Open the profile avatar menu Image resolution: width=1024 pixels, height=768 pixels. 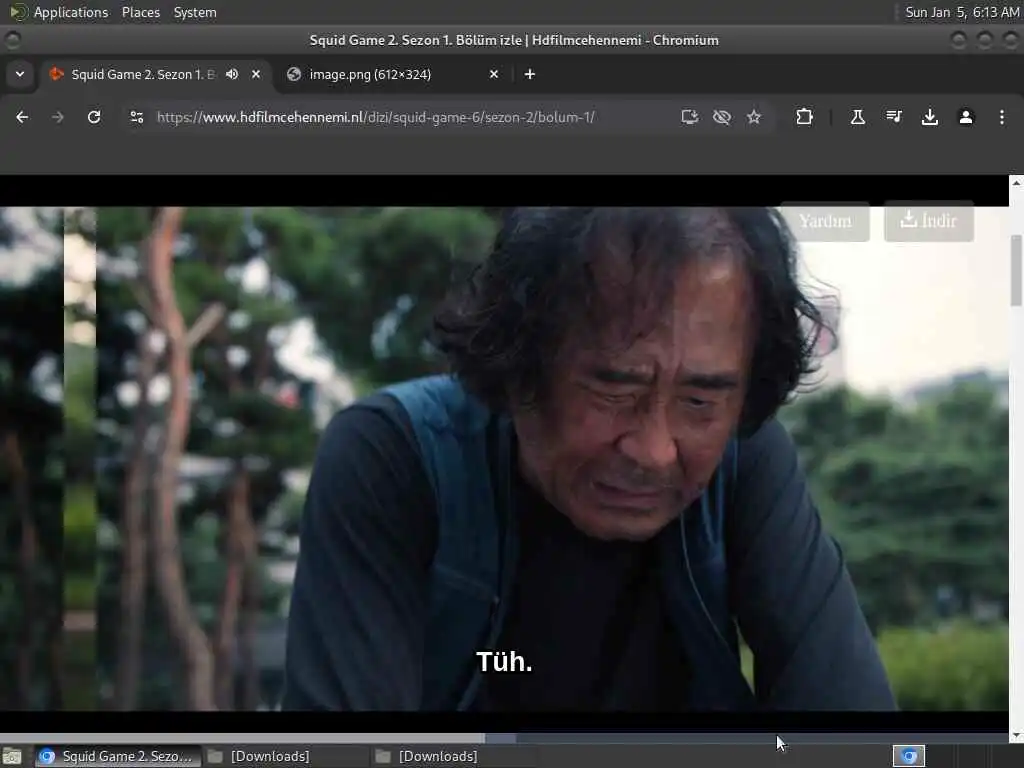966,117
